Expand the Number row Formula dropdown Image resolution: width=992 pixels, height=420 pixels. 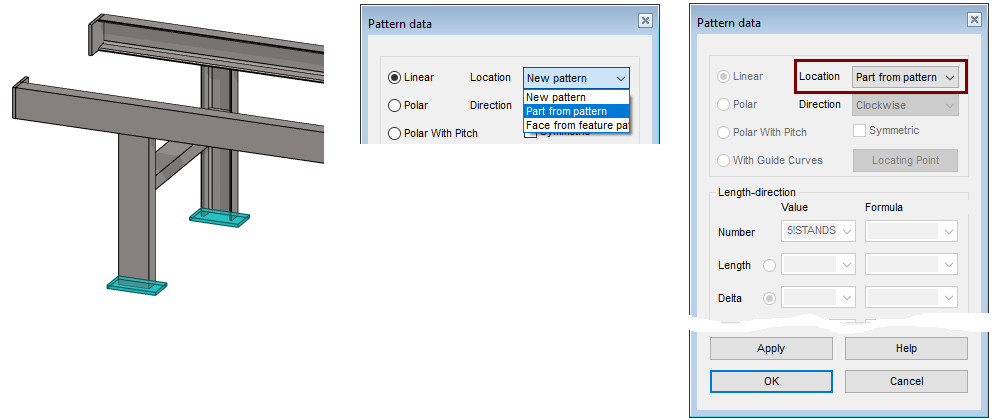911,232
